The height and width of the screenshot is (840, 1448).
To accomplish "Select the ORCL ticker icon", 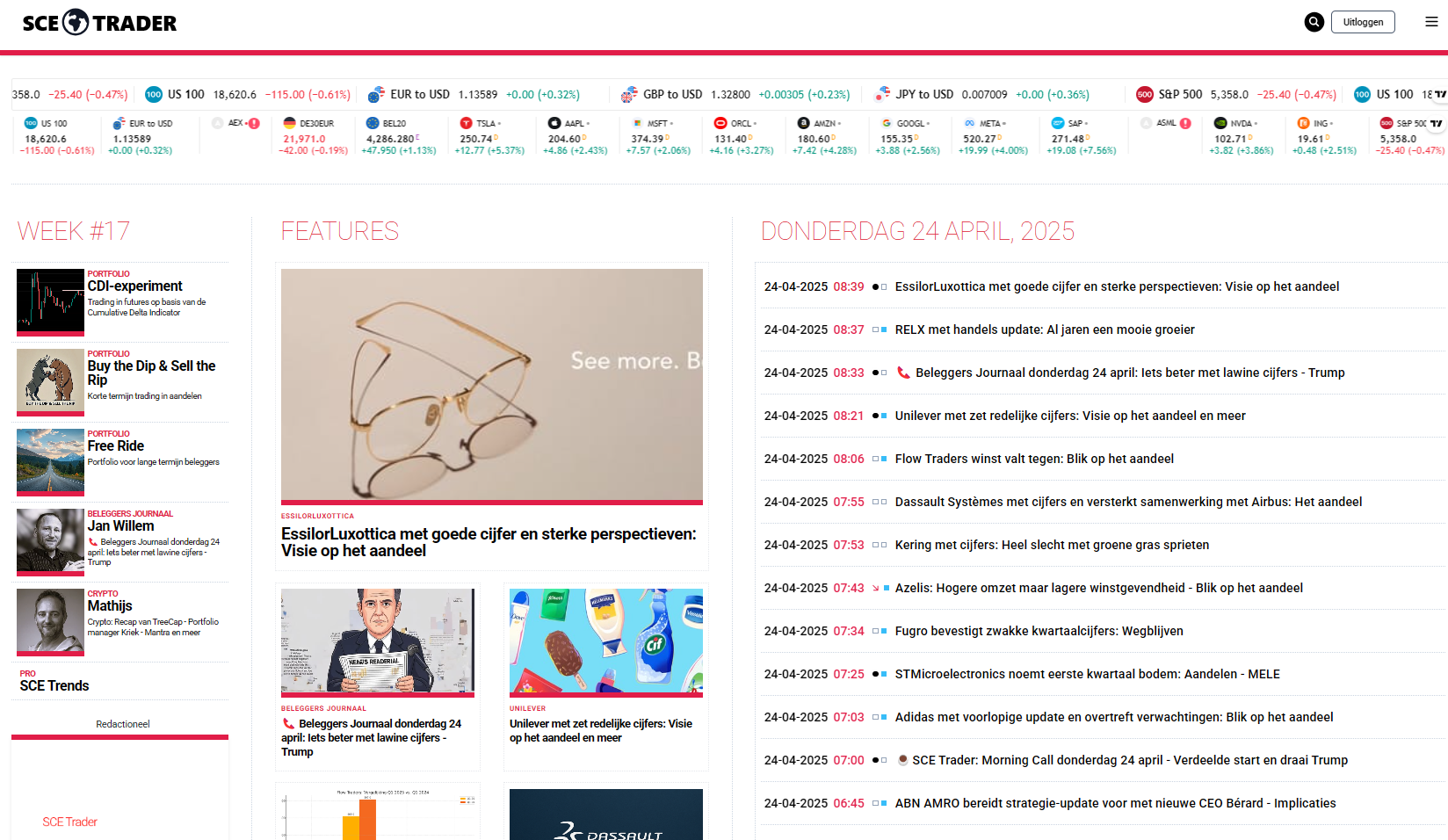I will pyautogui.click(x=720, y=123).
